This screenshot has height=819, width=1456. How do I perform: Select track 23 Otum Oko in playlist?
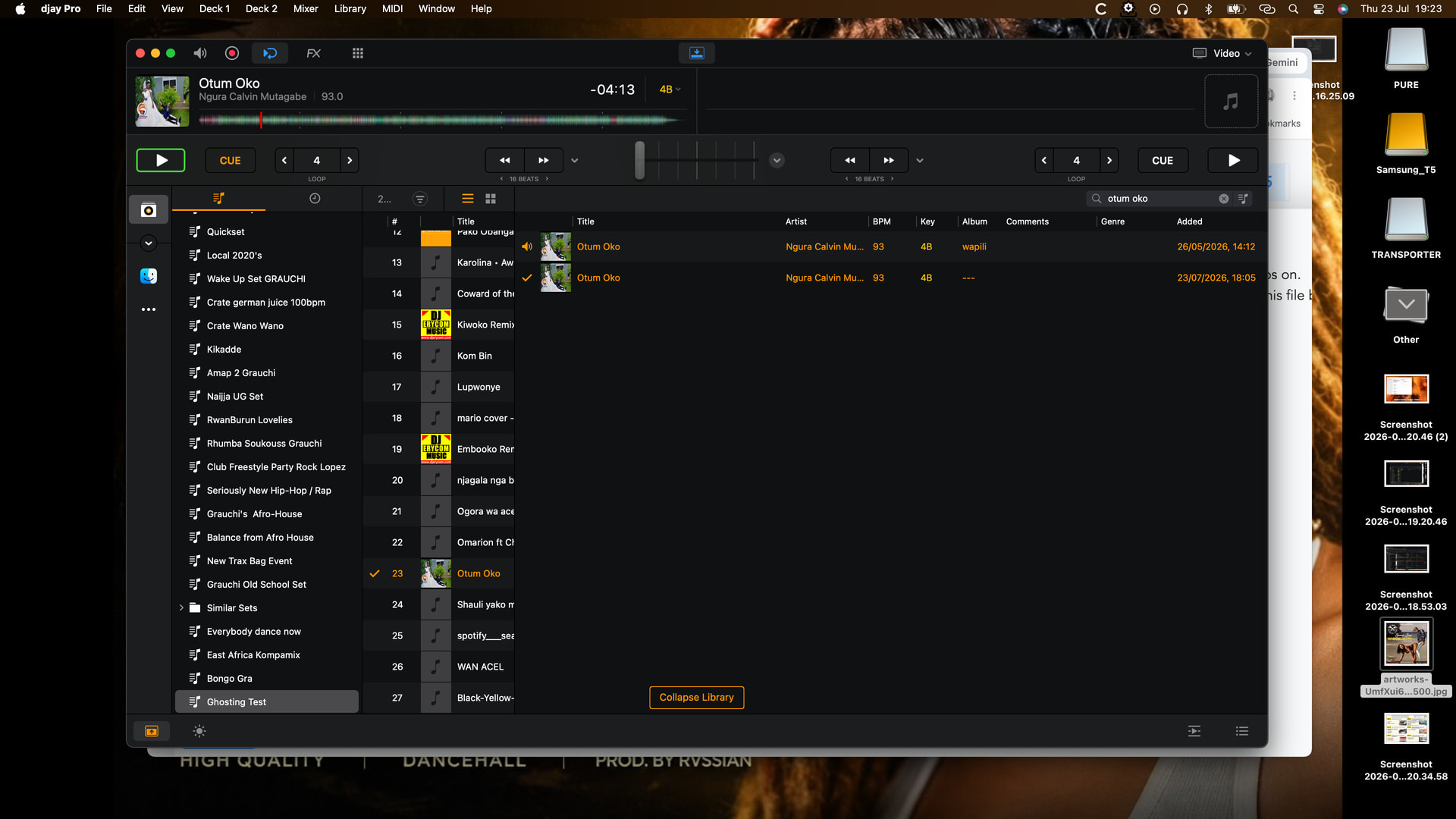438,574
